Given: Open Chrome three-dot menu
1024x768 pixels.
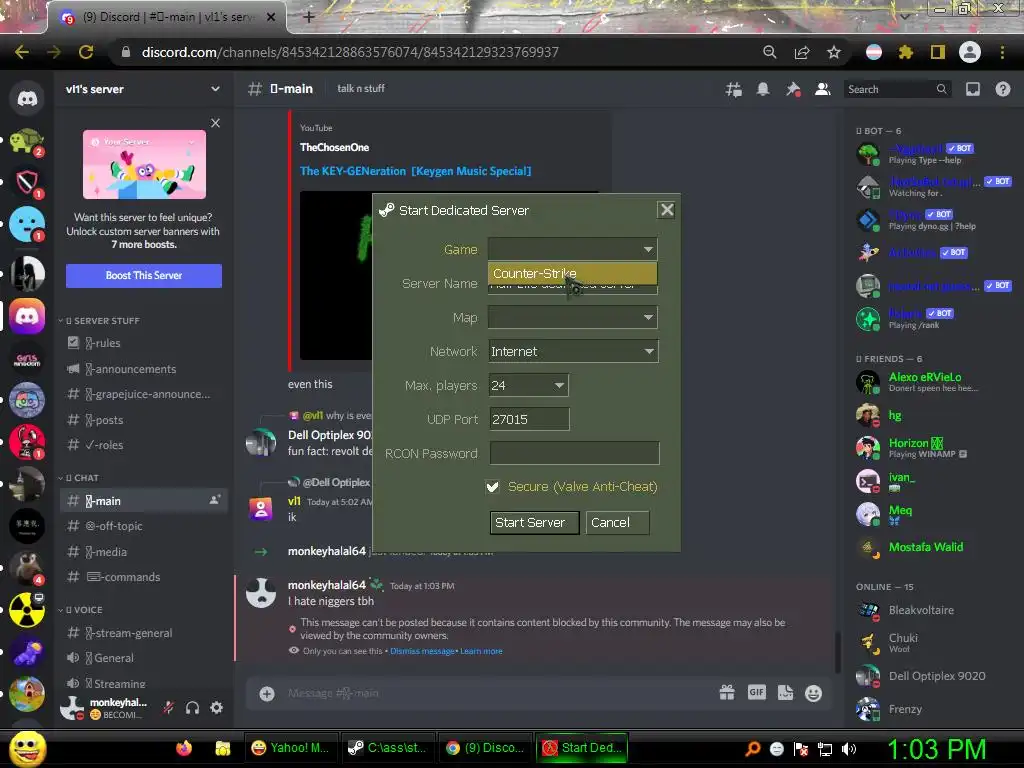Looking at the screenshot, I should tap(1002, 52).
